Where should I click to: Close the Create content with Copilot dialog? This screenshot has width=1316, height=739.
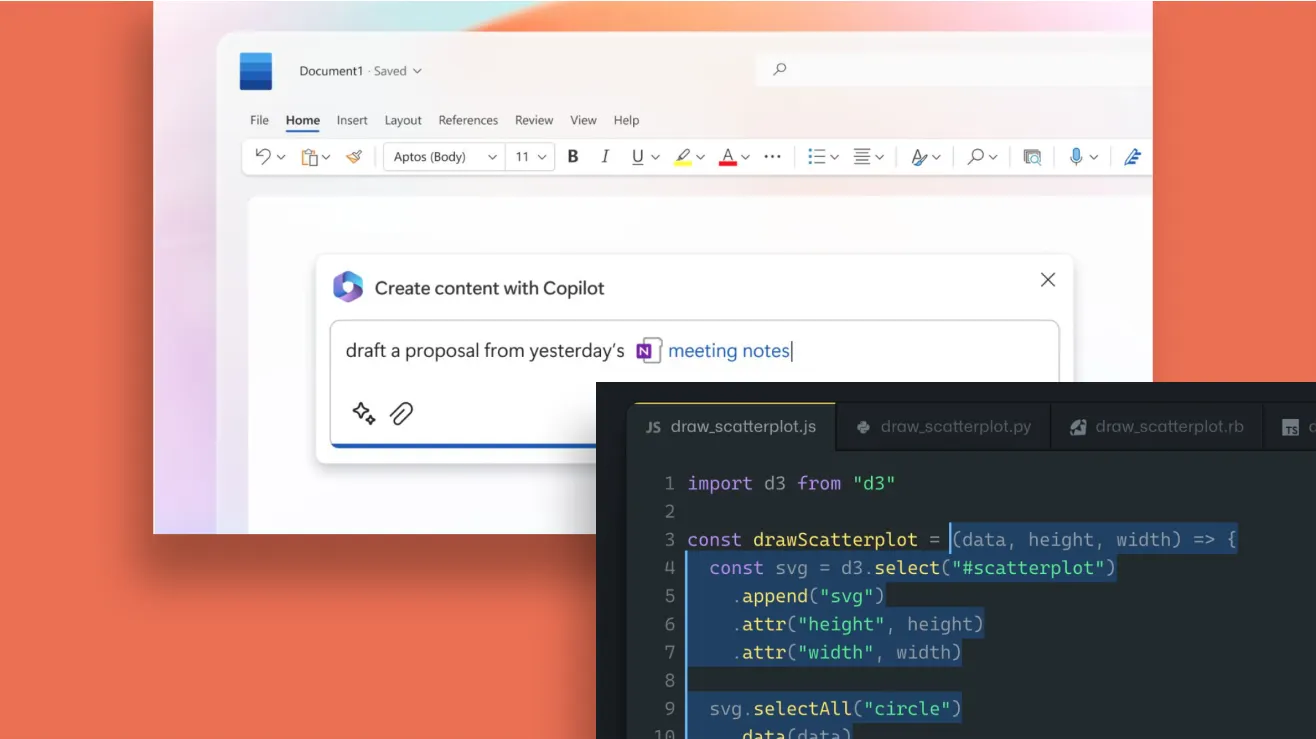point(1047,280)
